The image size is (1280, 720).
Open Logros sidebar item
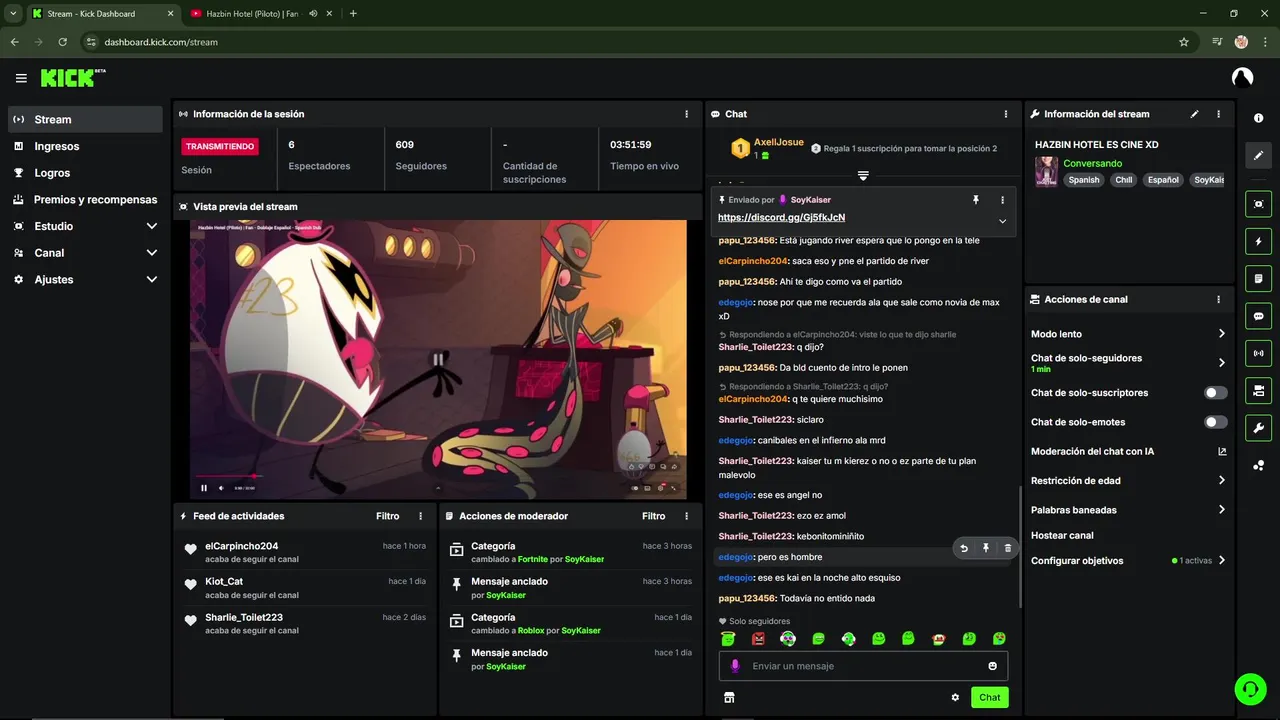tap(85, 173)
